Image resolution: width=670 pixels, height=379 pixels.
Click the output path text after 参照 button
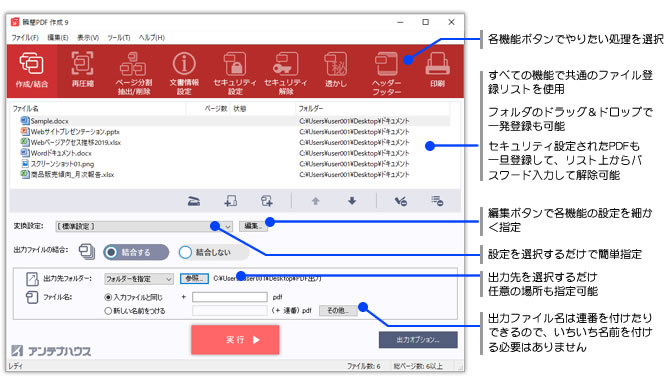coord(267,279)
